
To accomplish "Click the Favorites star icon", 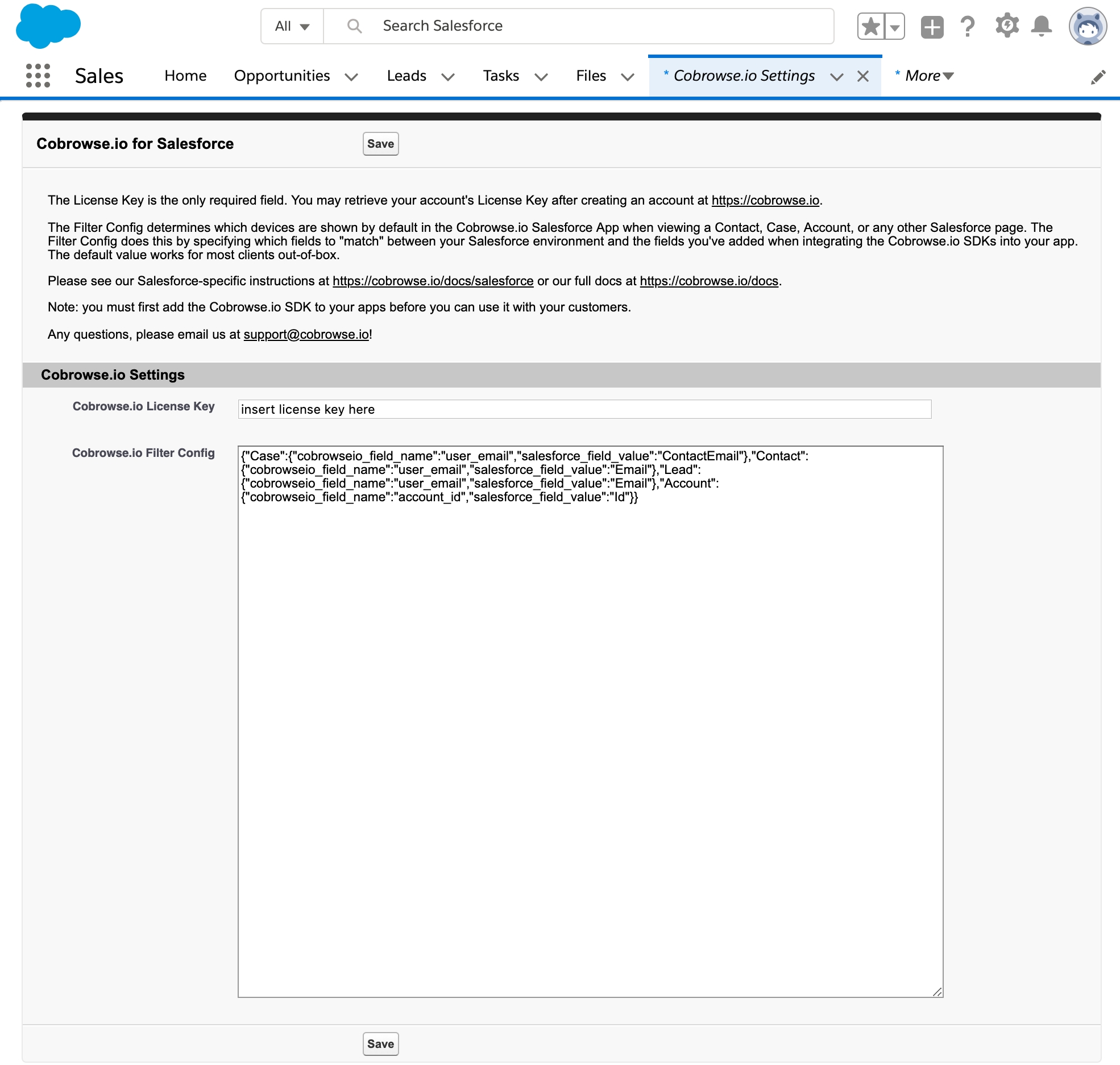I will click(870, 26).
